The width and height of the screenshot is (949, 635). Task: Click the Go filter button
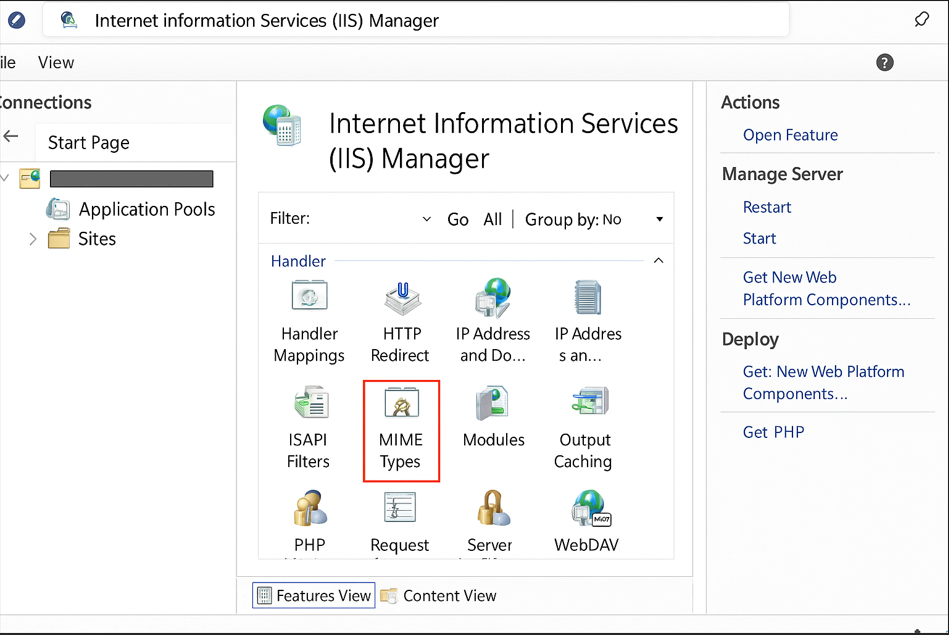(x=458, y=219)
